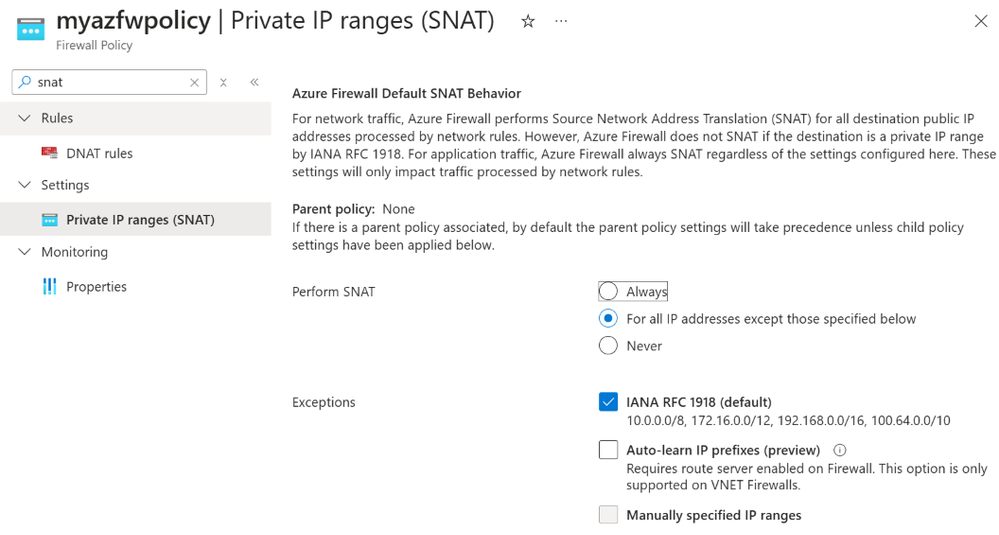
Task: Enable Auto-learn IP prefixes (preview) checkbox
Action: pos(608,450)
